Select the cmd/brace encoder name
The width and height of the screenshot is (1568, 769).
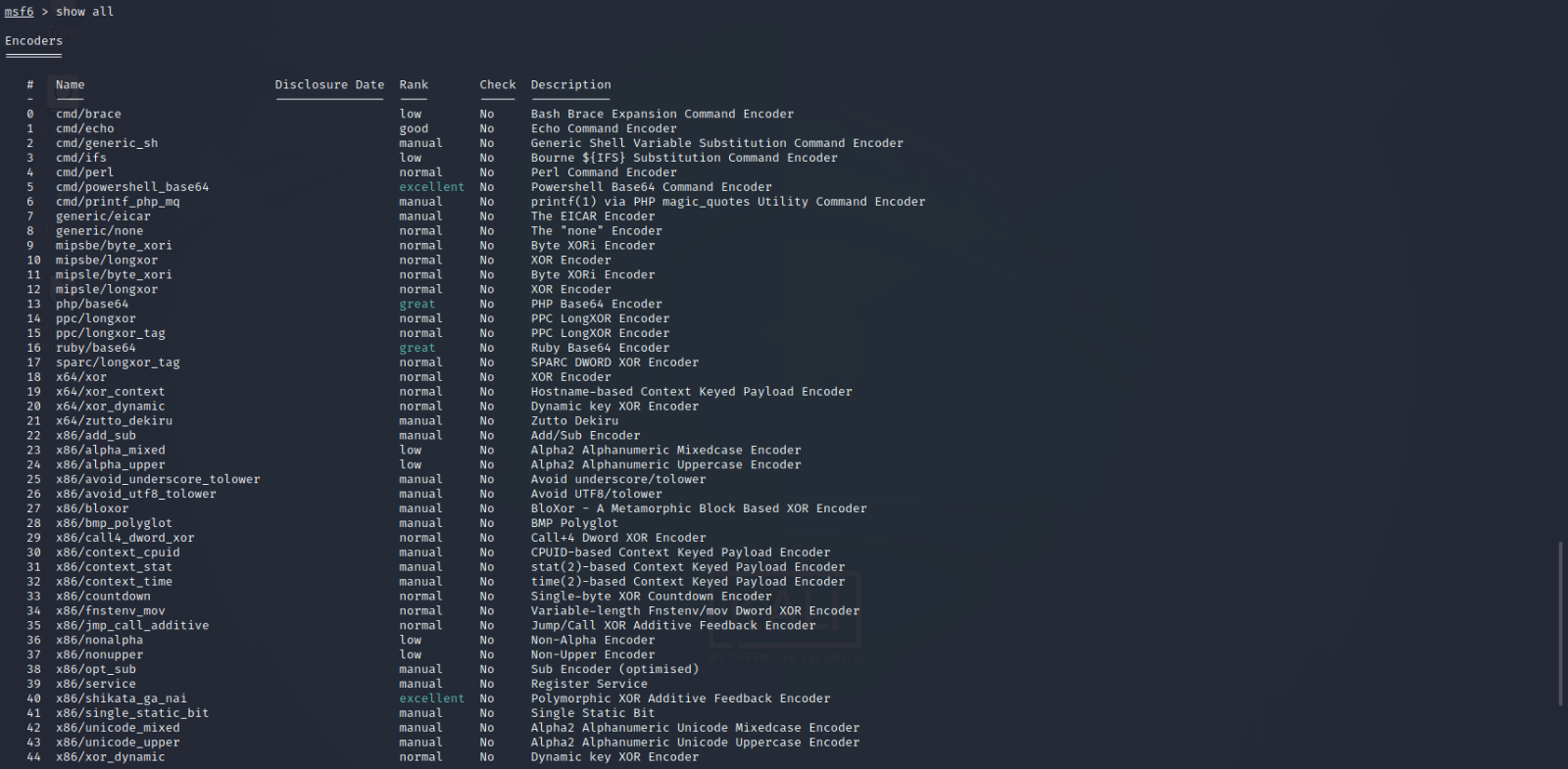pos(88,115)
